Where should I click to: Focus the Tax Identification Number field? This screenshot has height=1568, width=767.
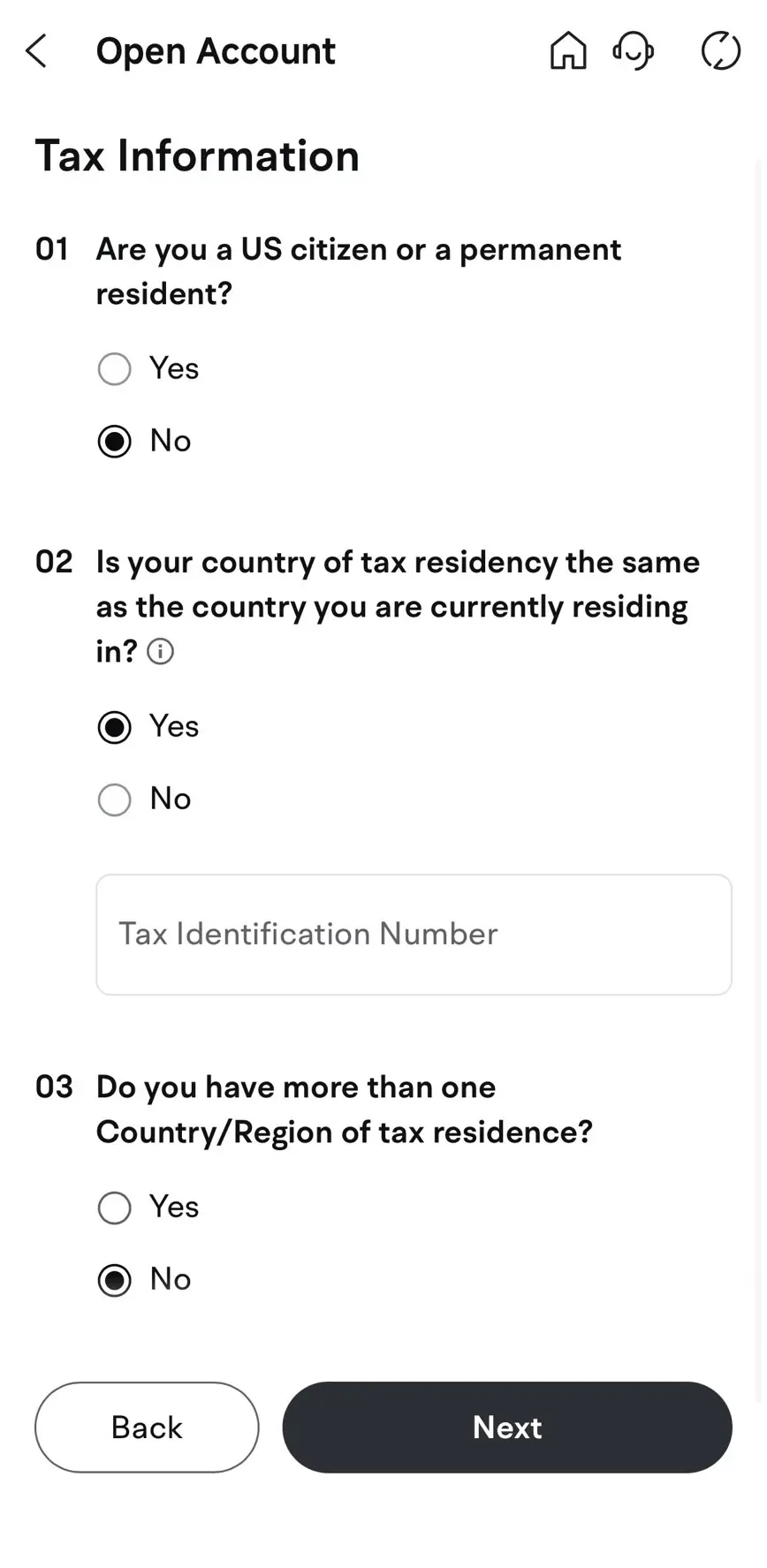tap(414, 935)
